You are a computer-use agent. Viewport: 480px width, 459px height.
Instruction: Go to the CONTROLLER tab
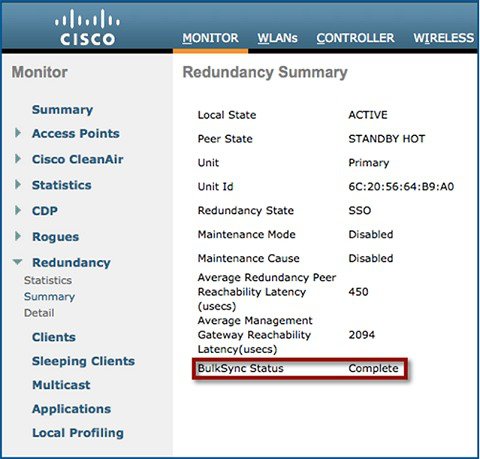(x=355, y=38)
